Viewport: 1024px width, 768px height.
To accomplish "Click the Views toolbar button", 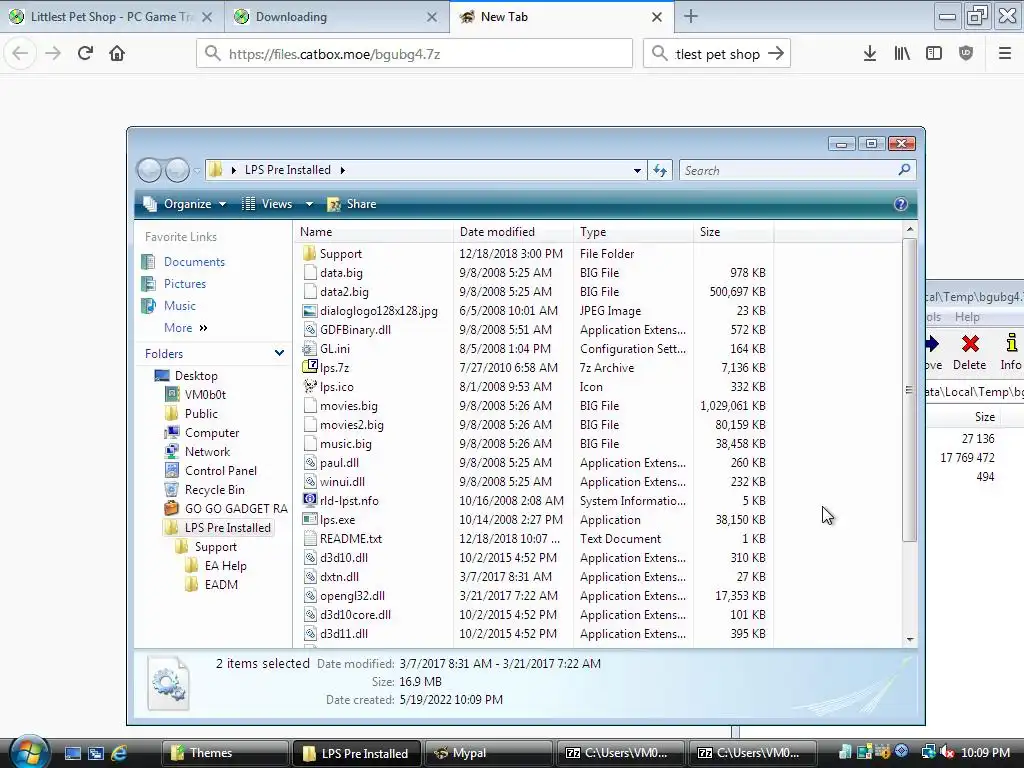I will pyautogui.click(x=268, y=204).
